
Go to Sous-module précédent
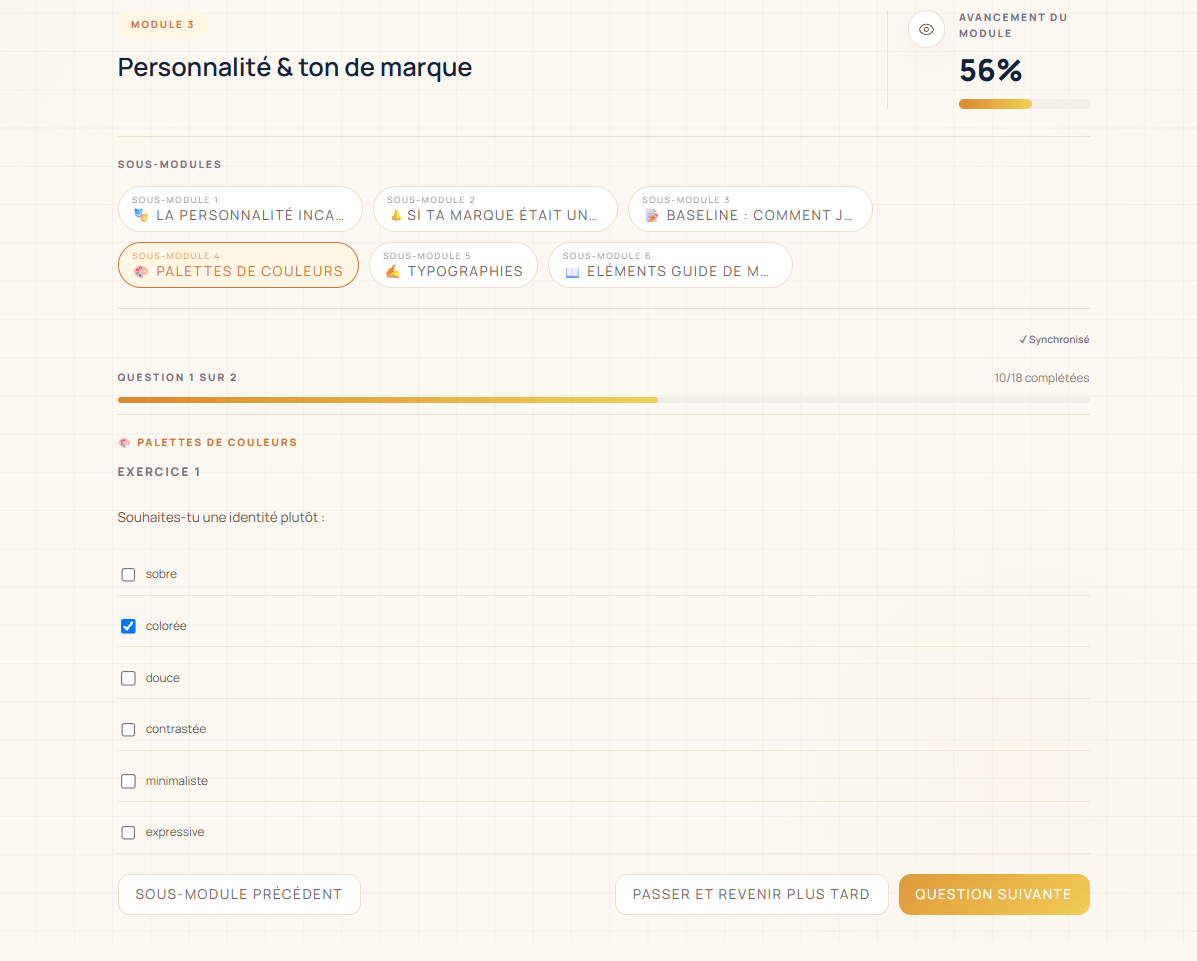tap(239, 894)
